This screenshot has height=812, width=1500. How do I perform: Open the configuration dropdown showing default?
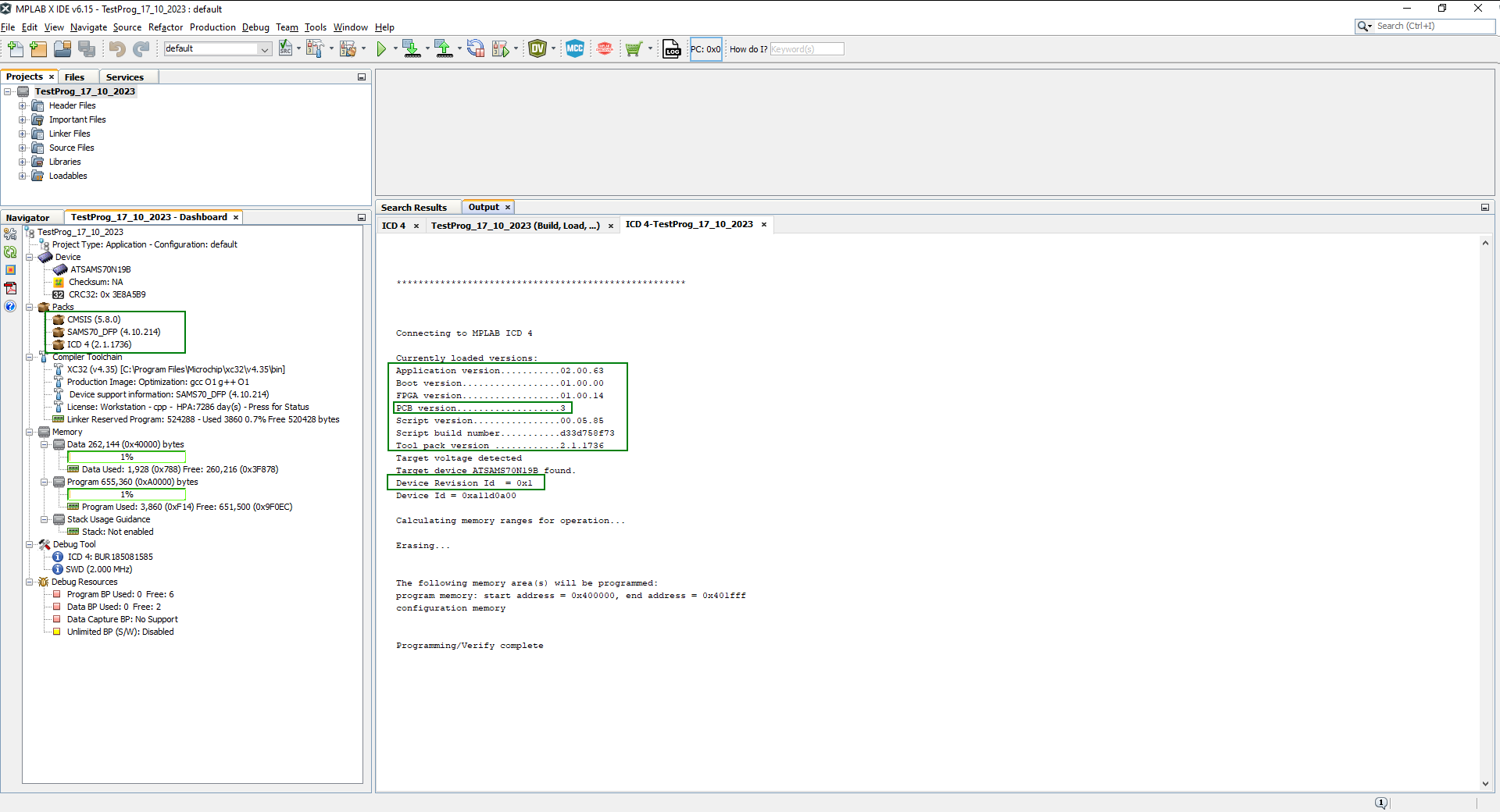pyautogui.click(x=217, y=49)
